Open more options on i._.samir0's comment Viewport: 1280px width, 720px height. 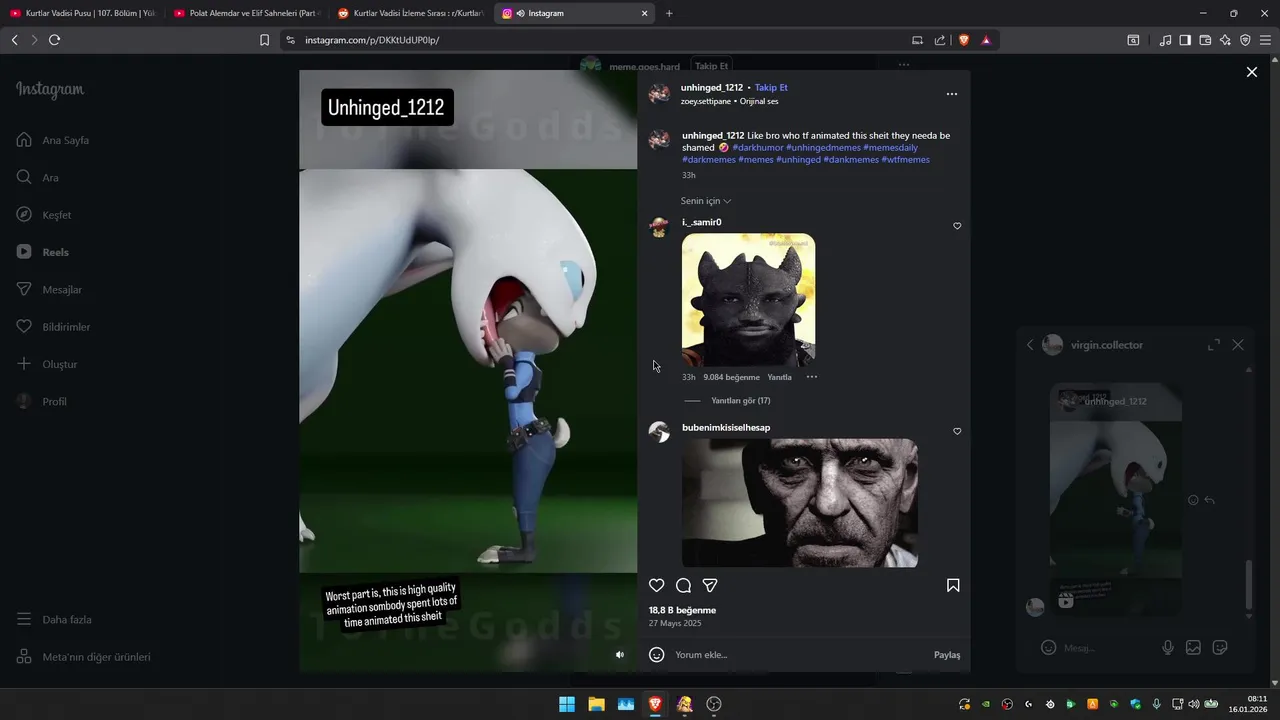pyautogui.click(x=812, y=377)
